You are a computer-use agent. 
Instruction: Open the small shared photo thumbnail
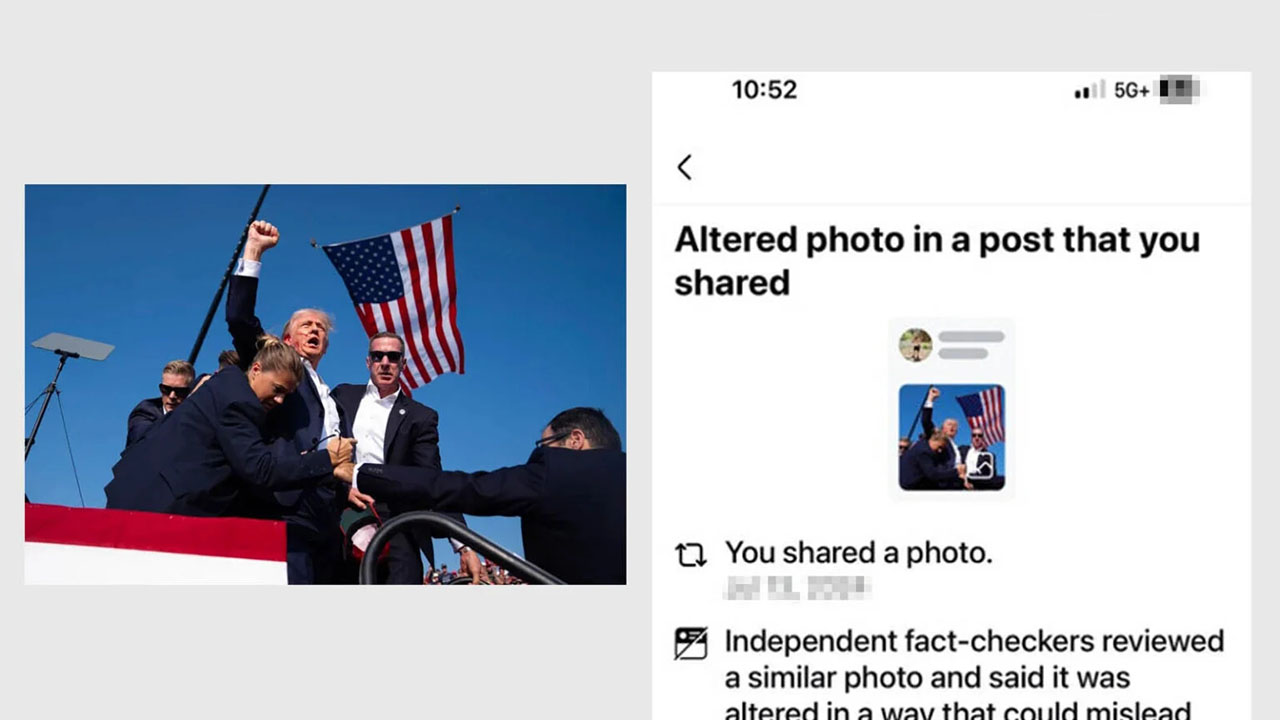point(951,437)
